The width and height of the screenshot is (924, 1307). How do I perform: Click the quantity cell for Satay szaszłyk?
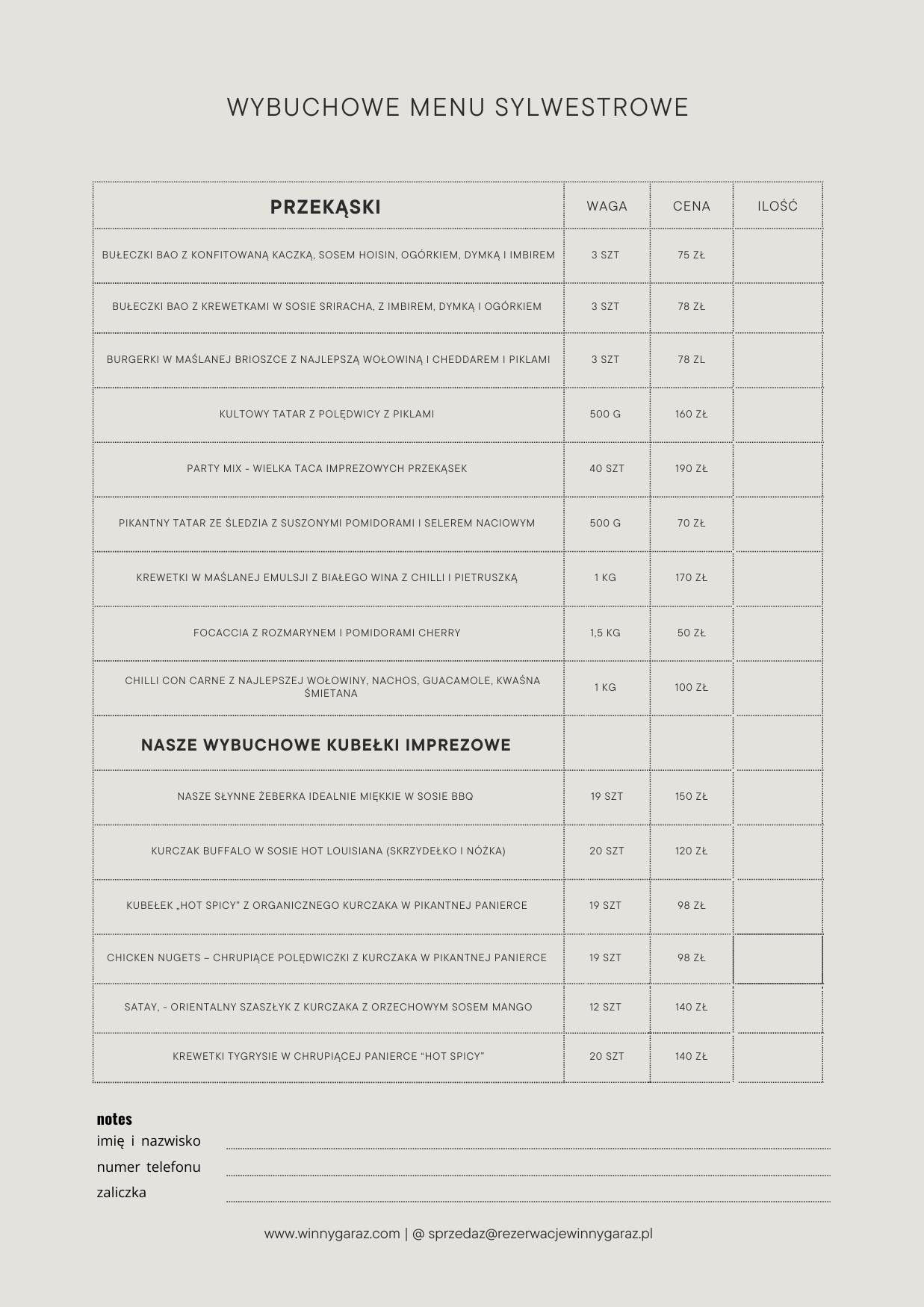tap(778, 1008)
